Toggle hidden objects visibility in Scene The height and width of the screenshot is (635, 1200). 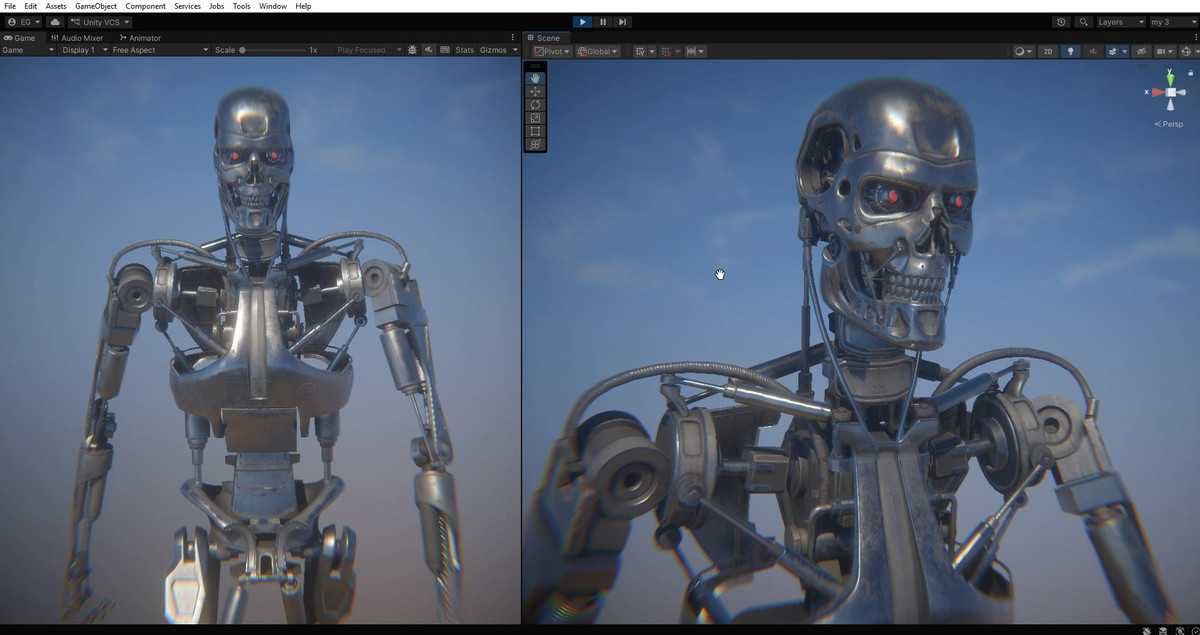coord(1141,51)
